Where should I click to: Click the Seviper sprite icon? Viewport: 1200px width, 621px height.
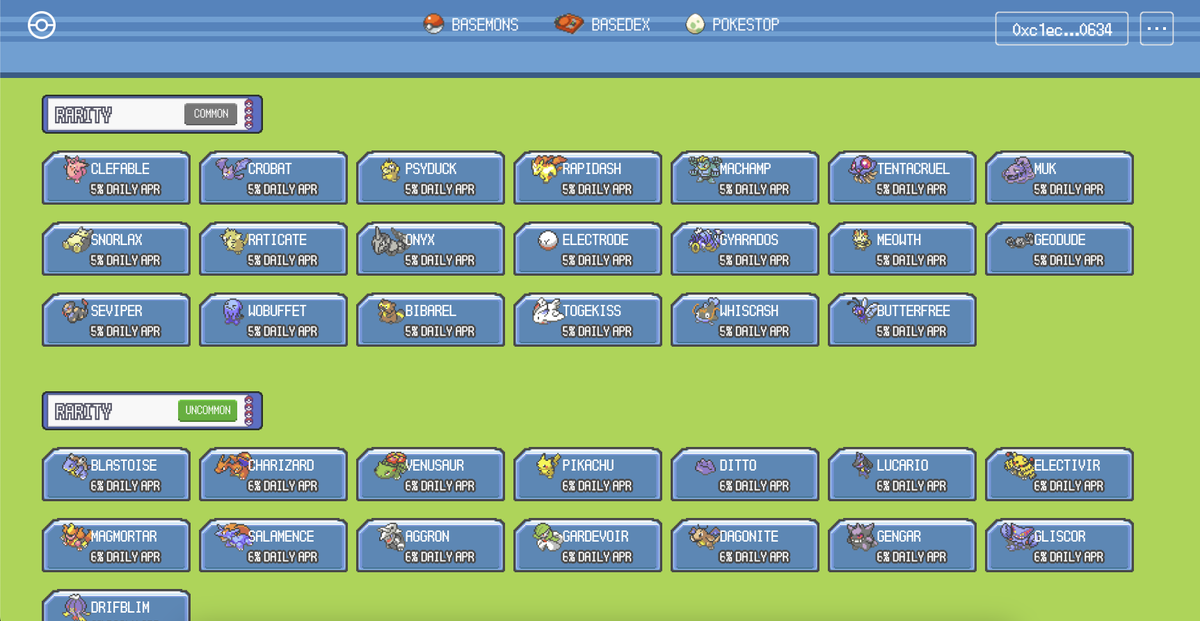coord(76,312)
